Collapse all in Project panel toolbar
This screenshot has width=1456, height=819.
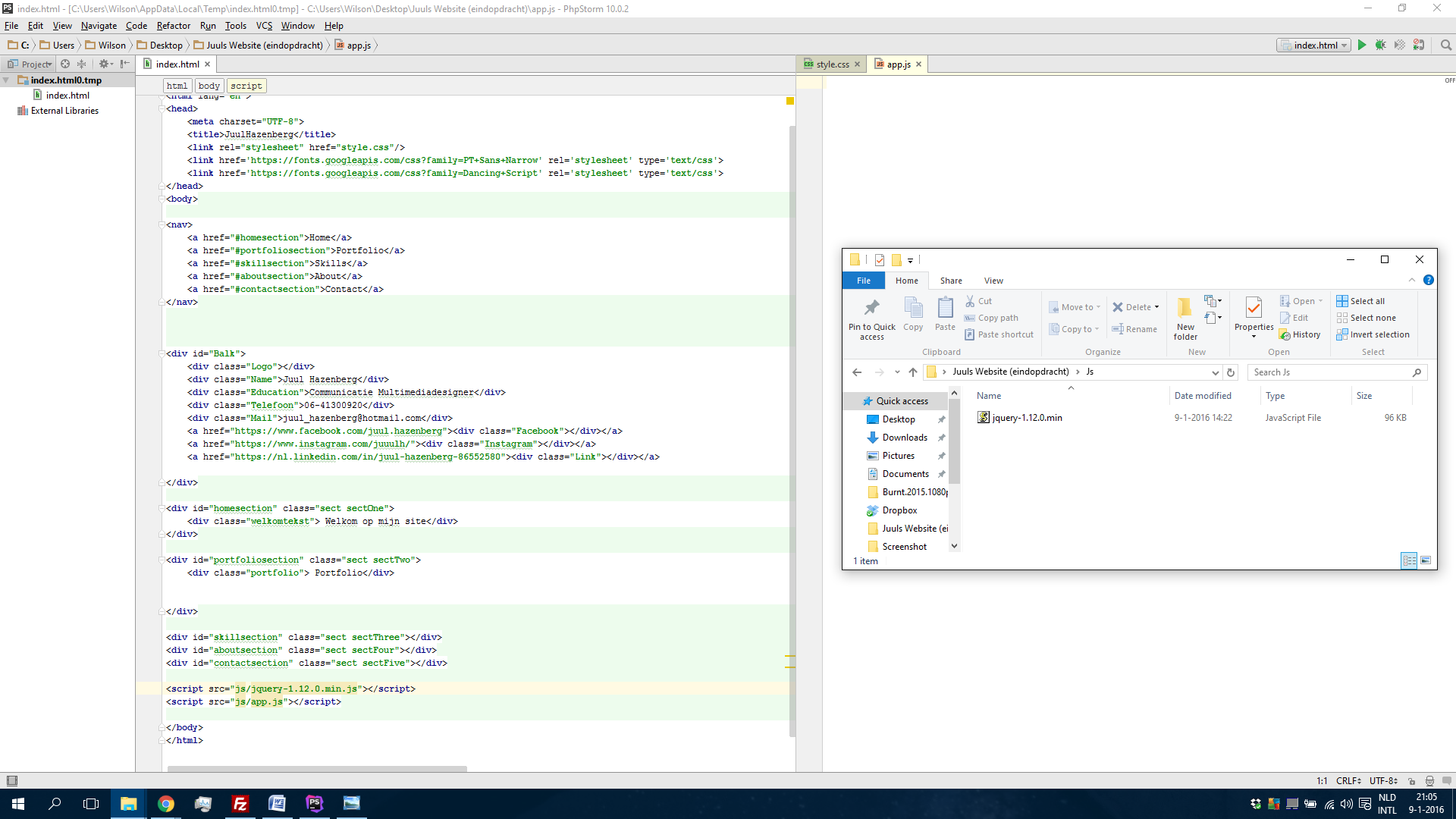82,64
